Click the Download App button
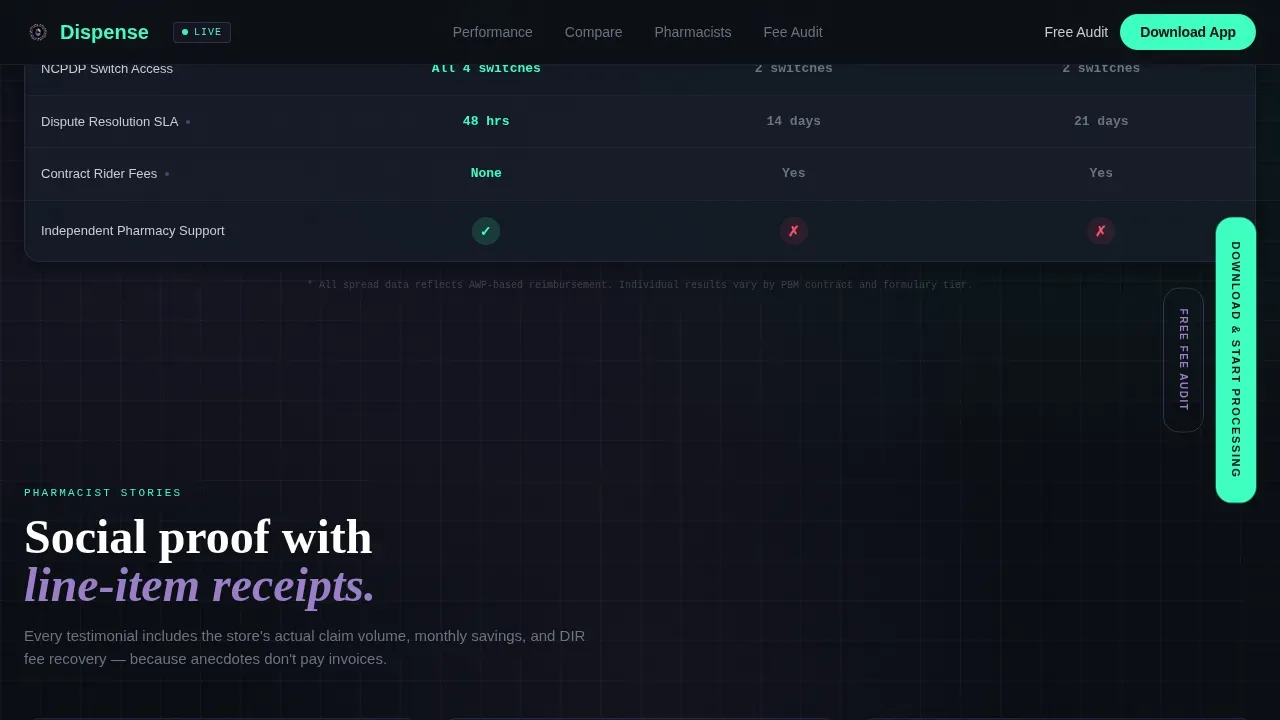Image resolution: width=1280 pixels, height=720 pixels. pyautogui.click(x=1188, y=32)
